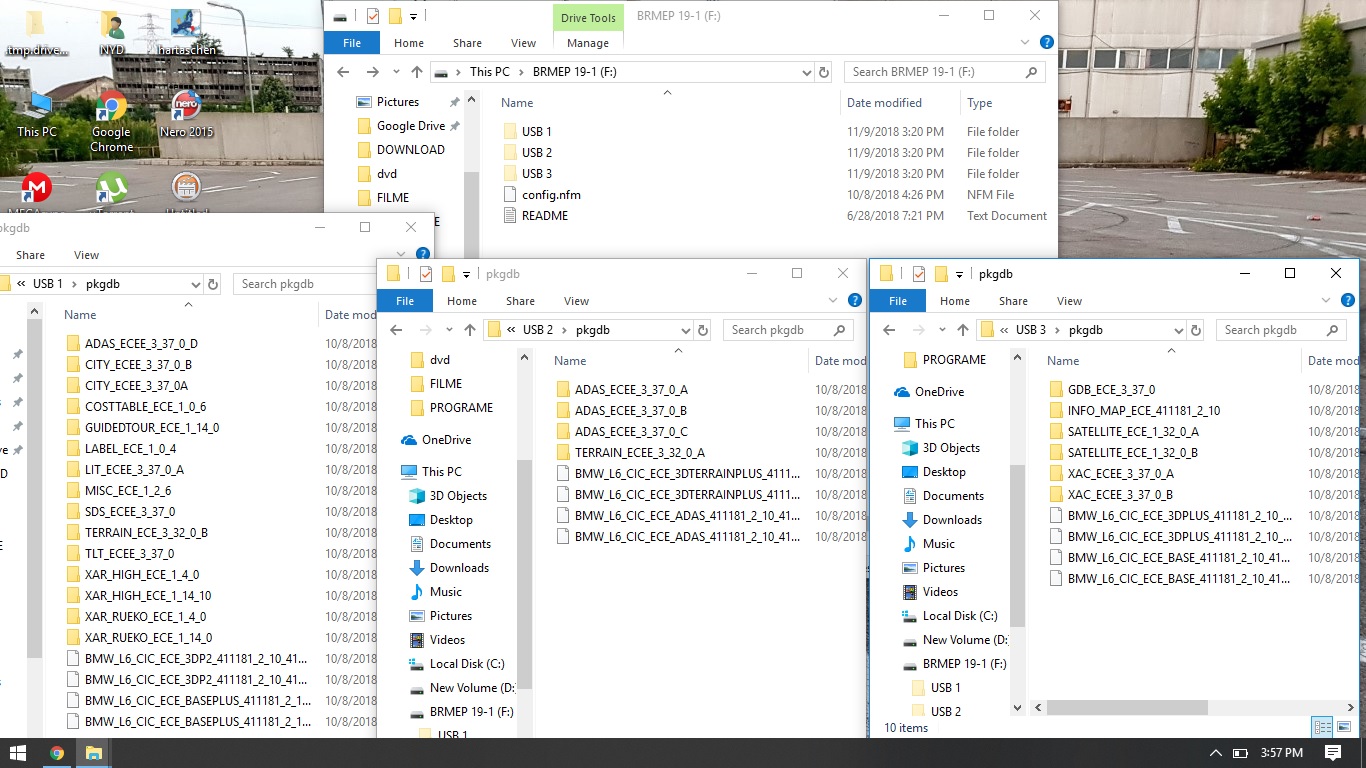Click Properties icon in USB 3 title bar
Image resolution: width=1366 pixels, height=768 pixels.
pyautogui.click(x=919, y=273)
